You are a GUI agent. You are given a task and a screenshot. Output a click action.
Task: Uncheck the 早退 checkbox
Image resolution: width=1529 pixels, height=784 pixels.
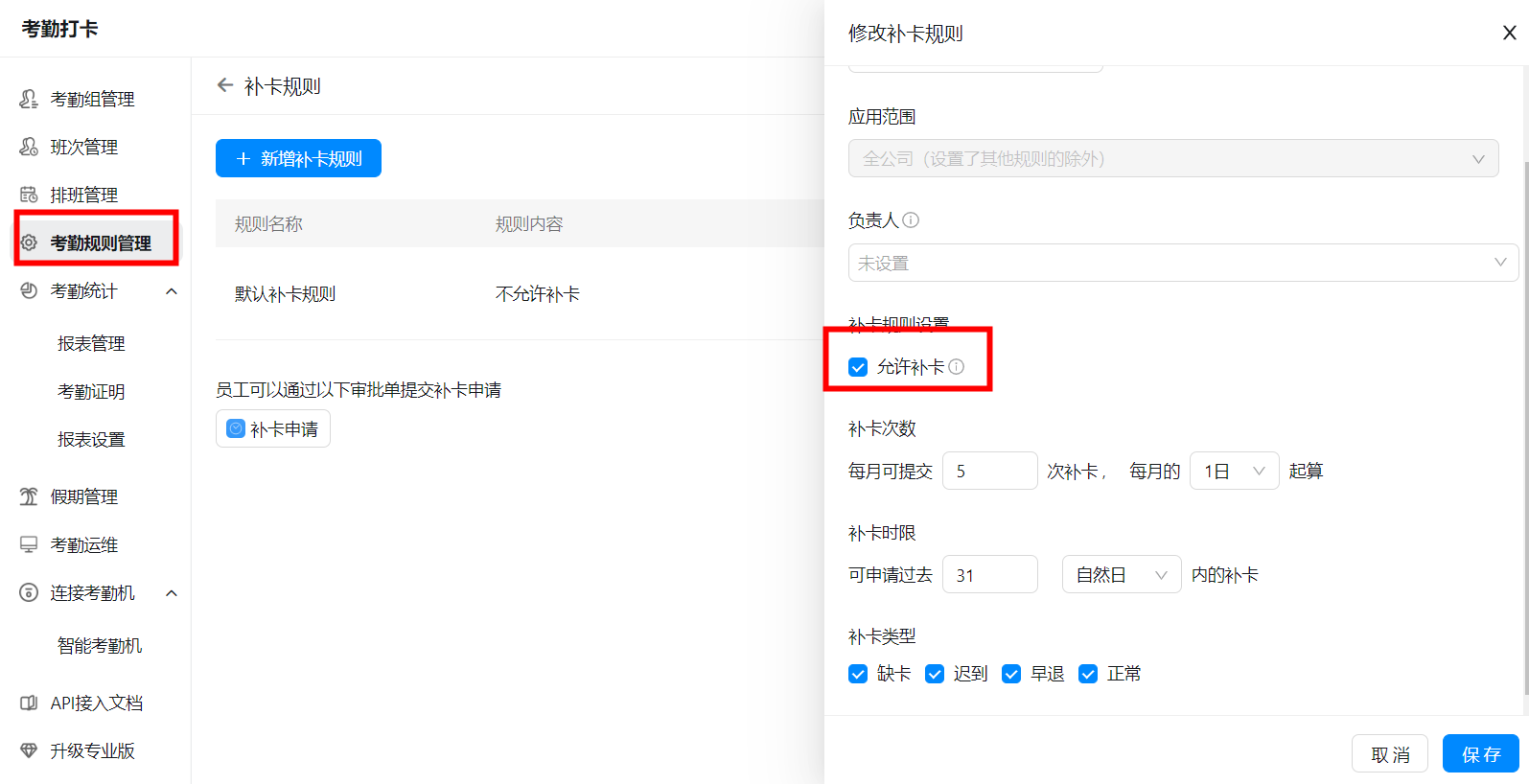coord(1011,674)
